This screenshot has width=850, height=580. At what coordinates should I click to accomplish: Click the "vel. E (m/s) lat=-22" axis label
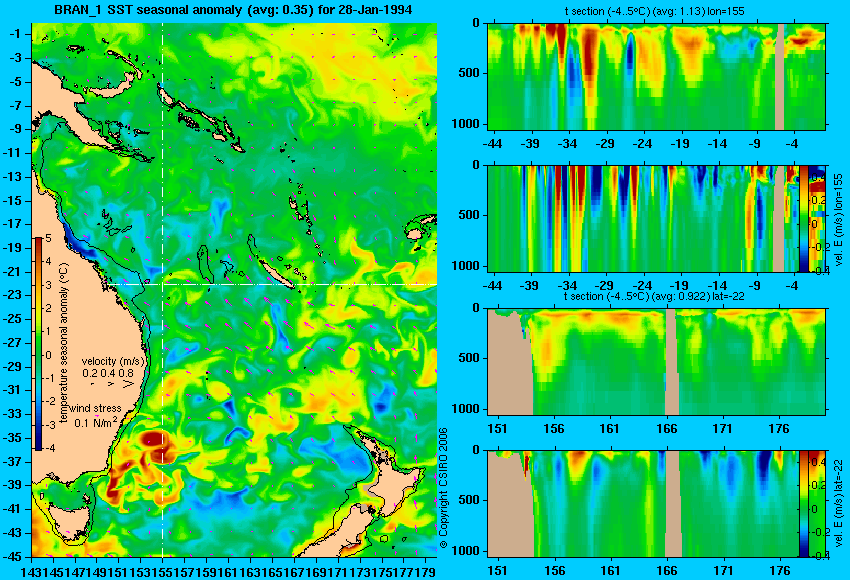(839, 504)
